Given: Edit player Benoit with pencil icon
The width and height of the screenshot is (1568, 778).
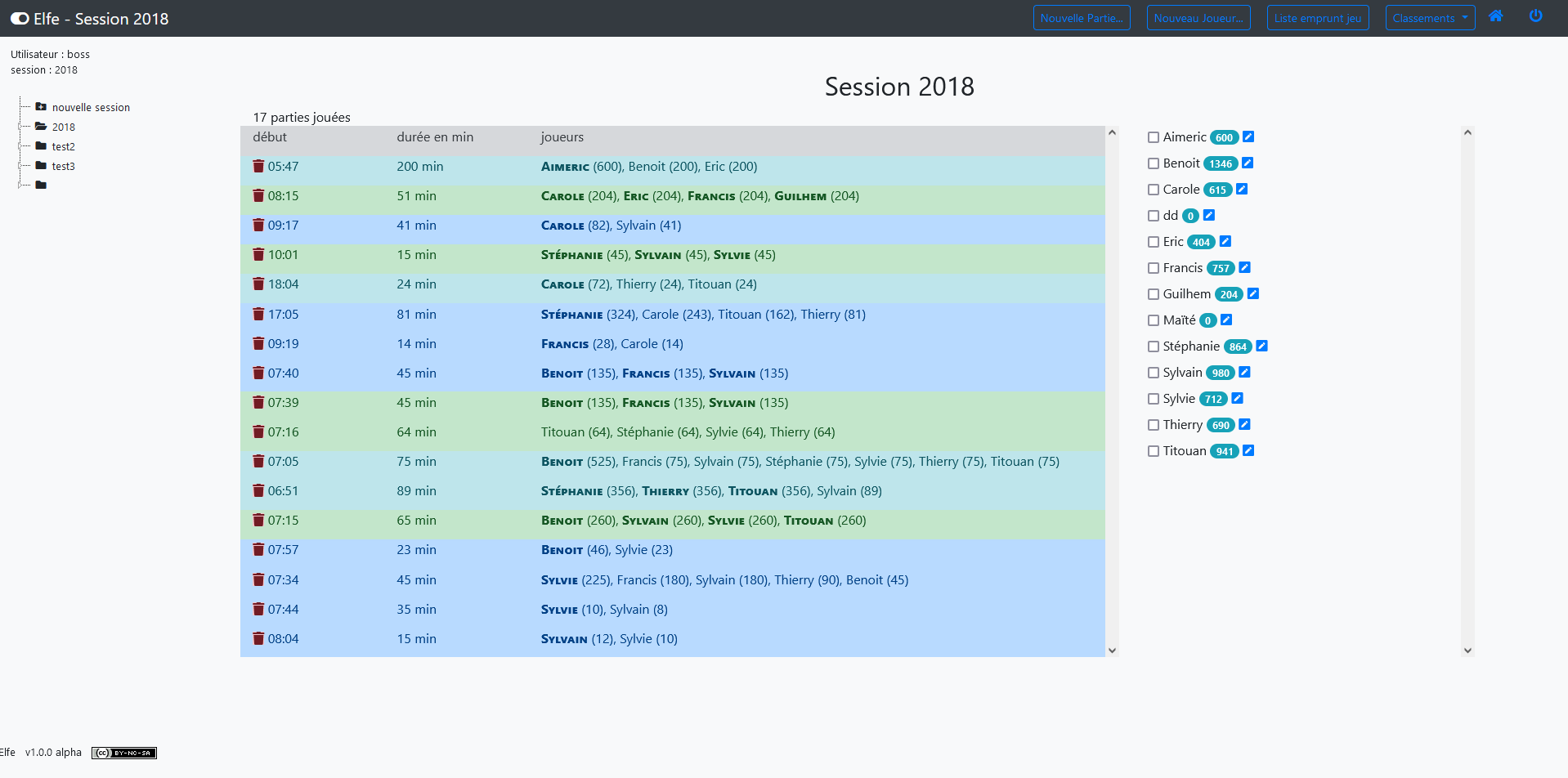Looking at the screenshot, I should tap(1248, 163).
